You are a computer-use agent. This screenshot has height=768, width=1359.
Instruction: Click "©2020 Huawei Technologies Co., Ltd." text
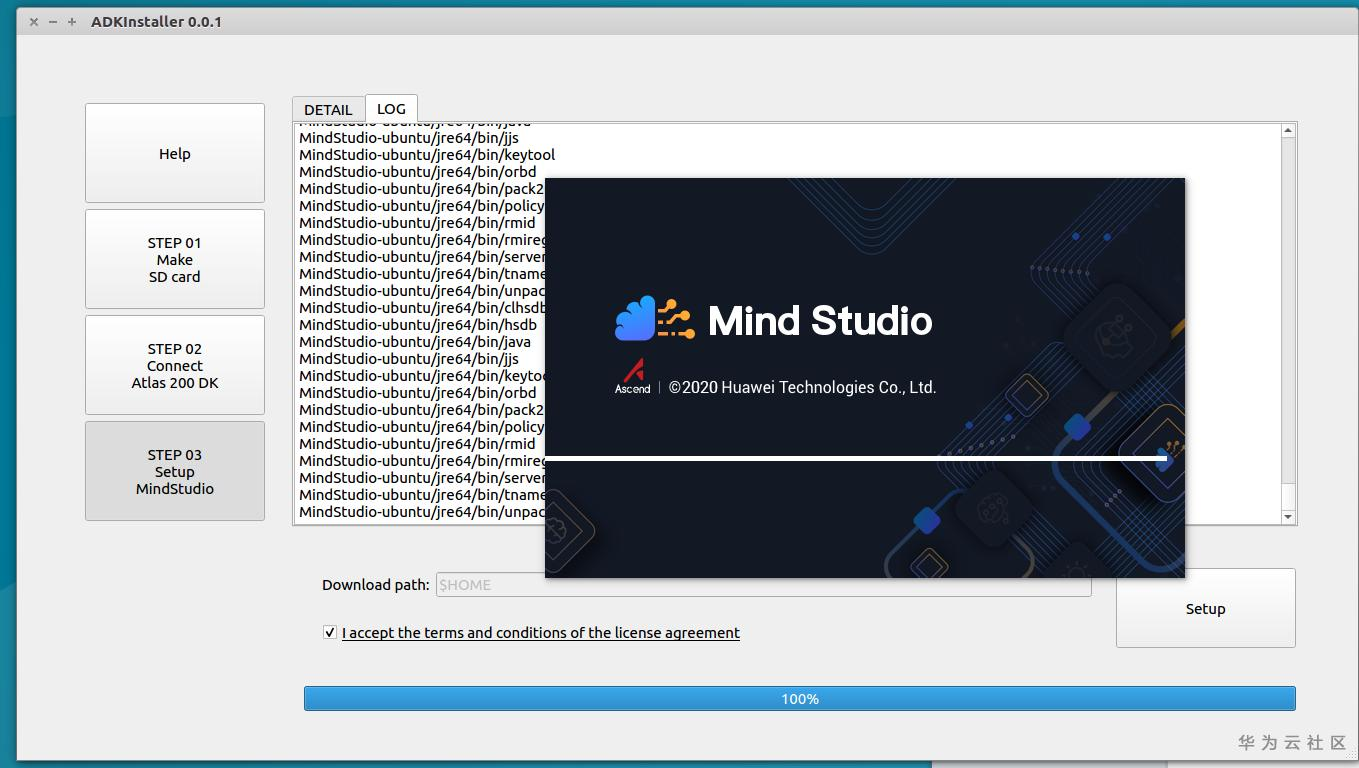pos(802,387)
